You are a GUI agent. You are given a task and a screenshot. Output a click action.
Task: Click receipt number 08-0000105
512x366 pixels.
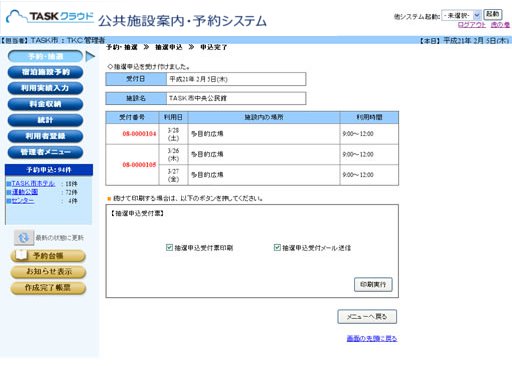click(139, 165)
